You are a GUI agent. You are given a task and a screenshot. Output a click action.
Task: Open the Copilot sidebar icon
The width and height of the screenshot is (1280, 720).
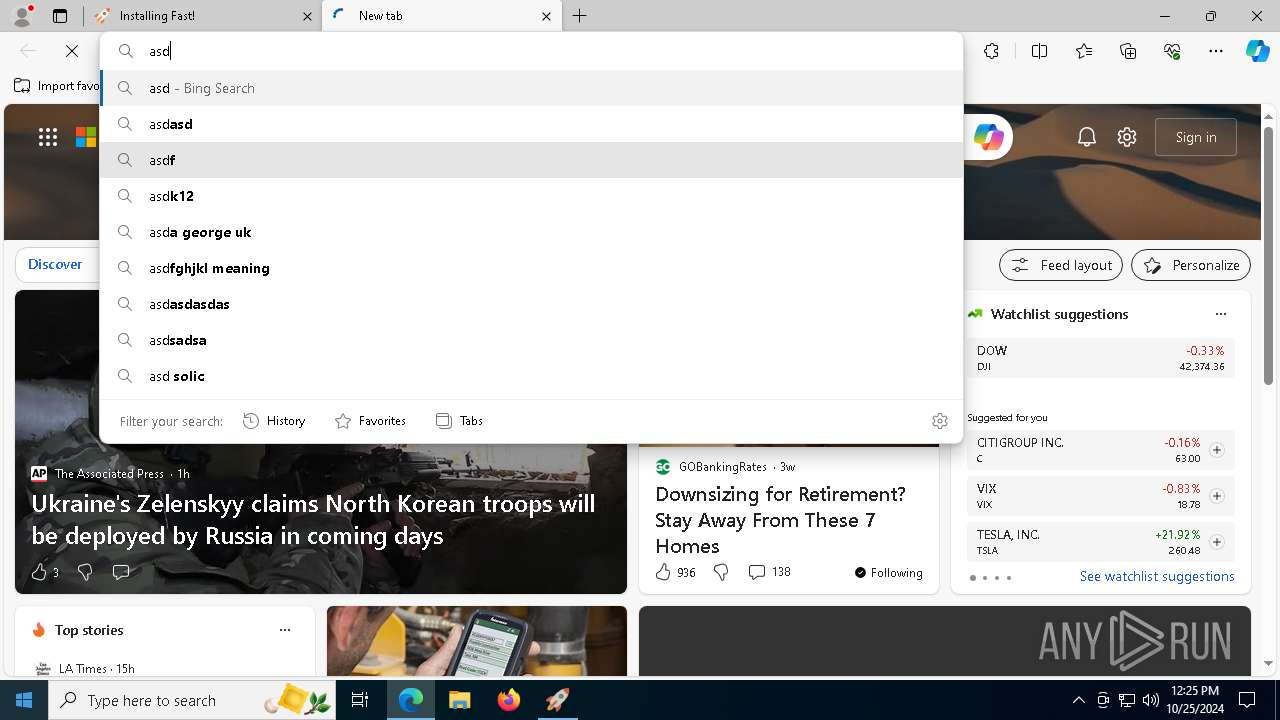(x=1257, y=51)
